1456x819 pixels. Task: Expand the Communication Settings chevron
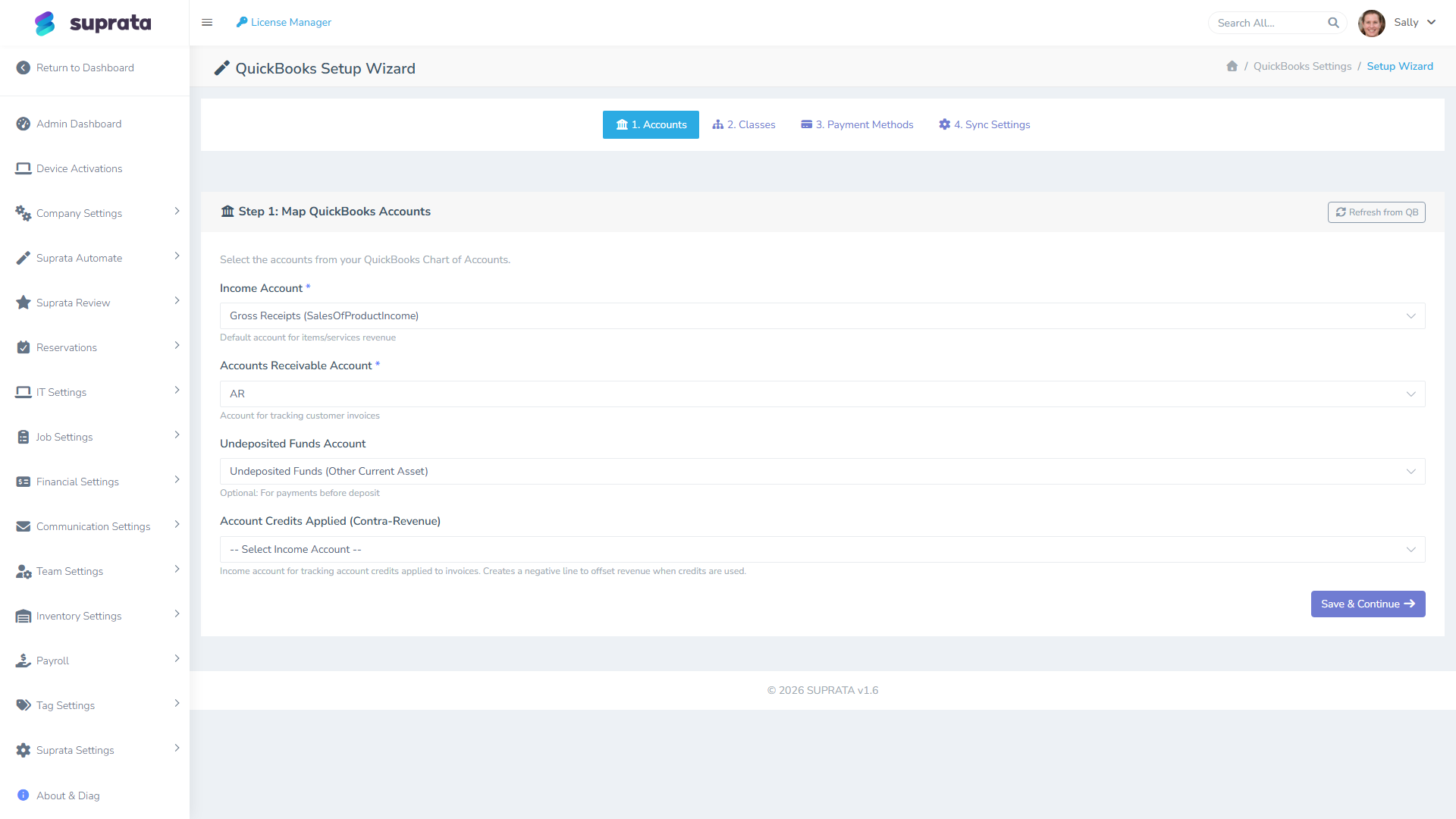point(177,524)
